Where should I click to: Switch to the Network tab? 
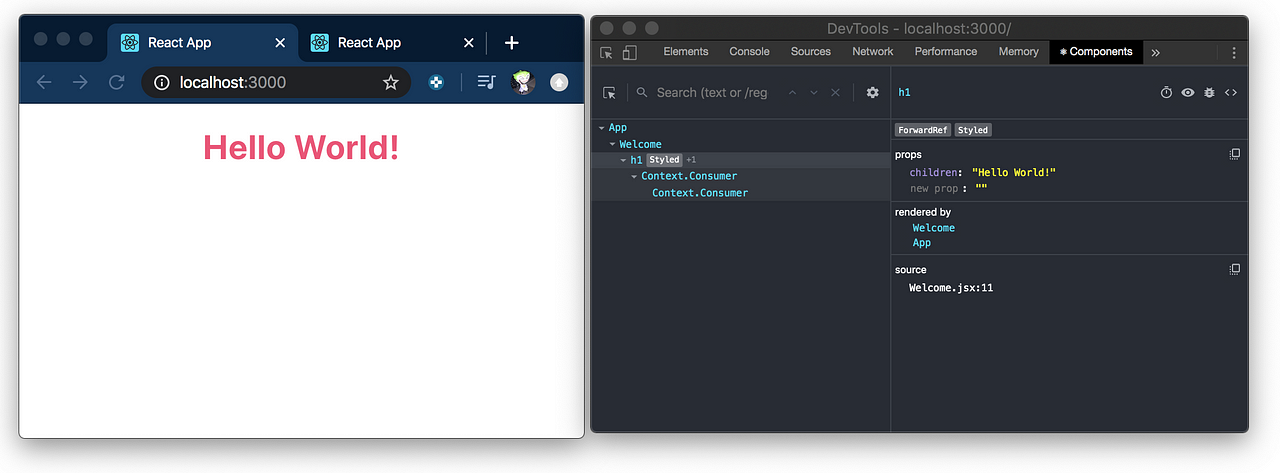point(873,52)
